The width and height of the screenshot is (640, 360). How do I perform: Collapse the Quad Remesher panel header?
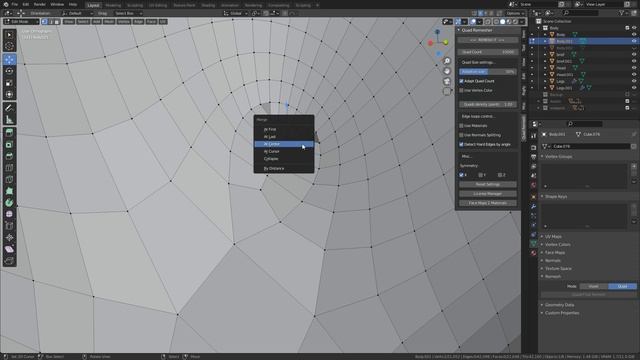click(488, 30)
